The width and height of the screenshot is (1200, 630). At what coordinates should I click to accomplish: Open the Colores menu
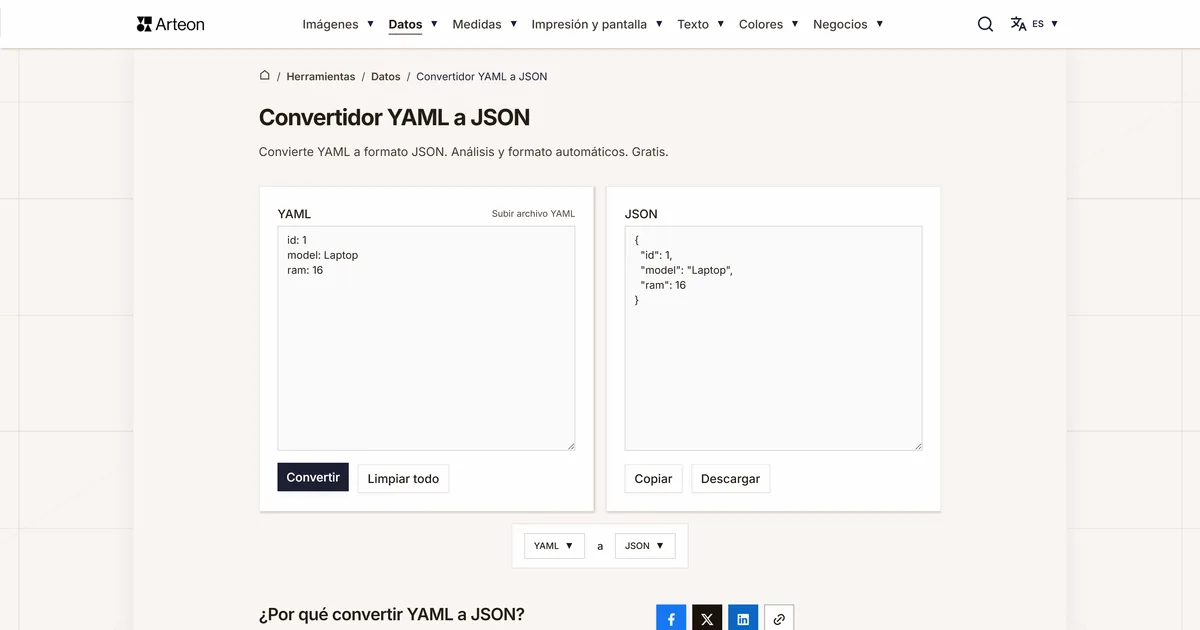tap(769, 24)
